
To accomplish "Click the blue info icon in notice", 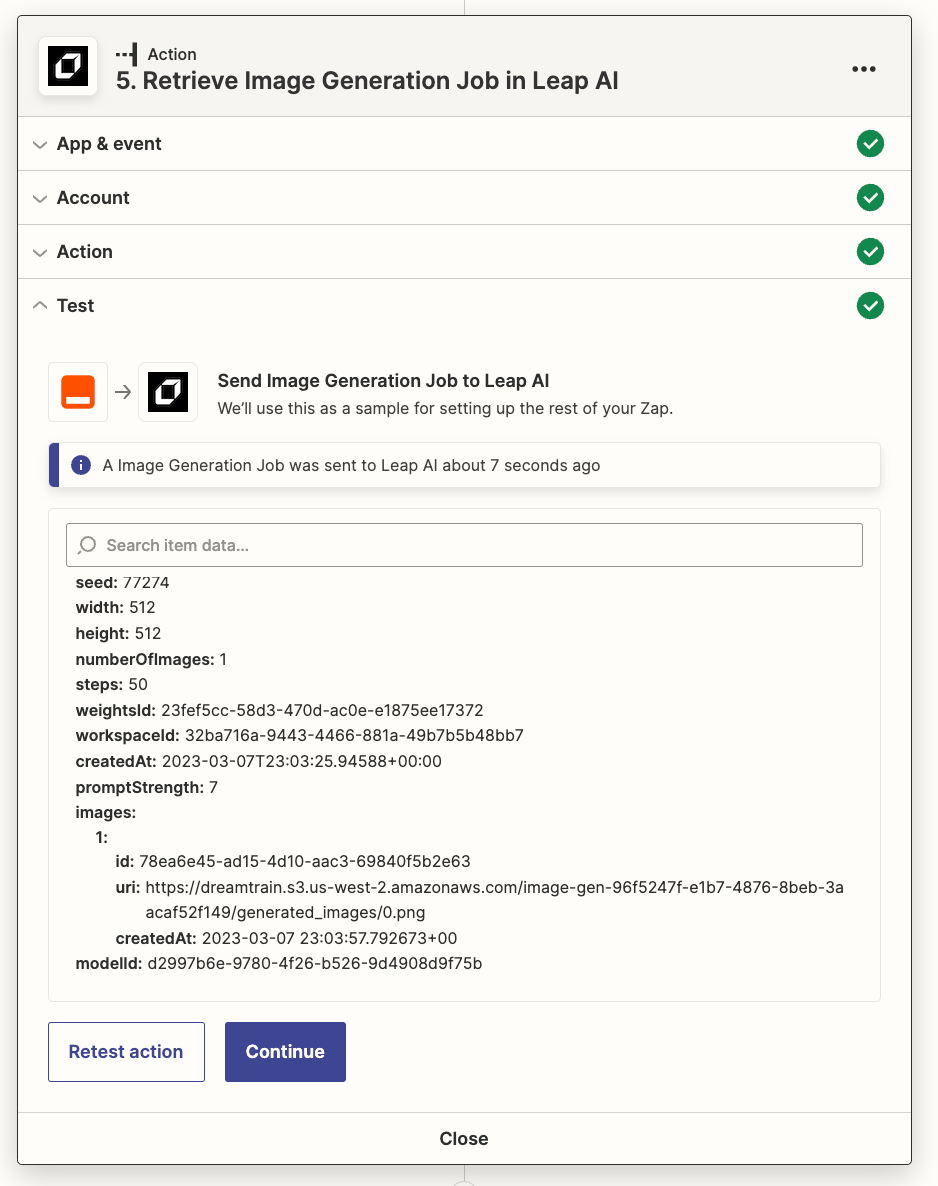I will (x=81, y=466).
